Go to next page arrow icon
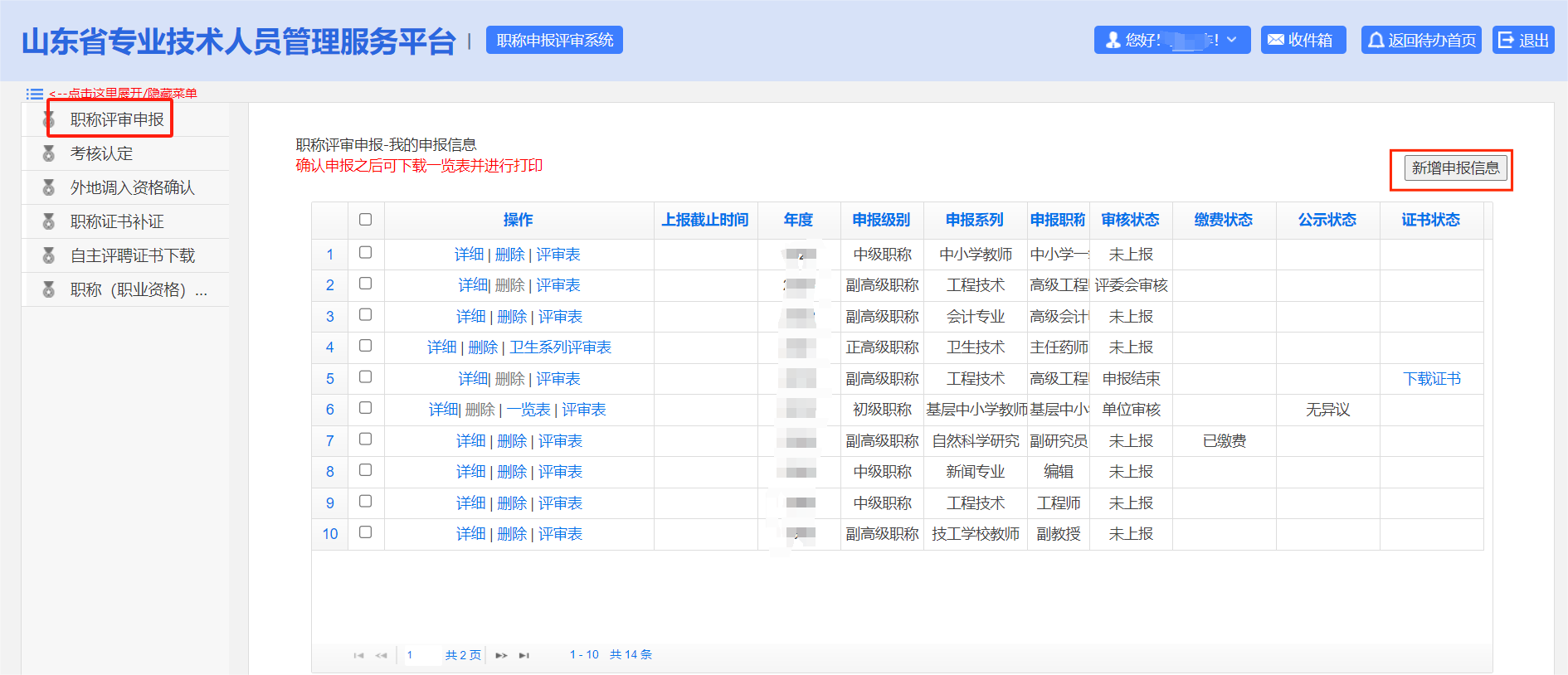This screenshot has width=1568, height=675. pos(501,655)
